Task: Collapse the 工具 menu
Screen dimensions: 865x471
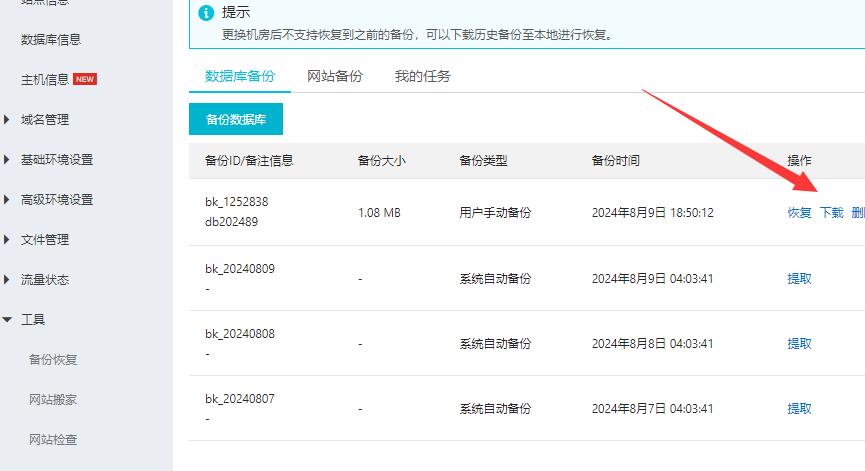Action: click(x=9, y=320)
